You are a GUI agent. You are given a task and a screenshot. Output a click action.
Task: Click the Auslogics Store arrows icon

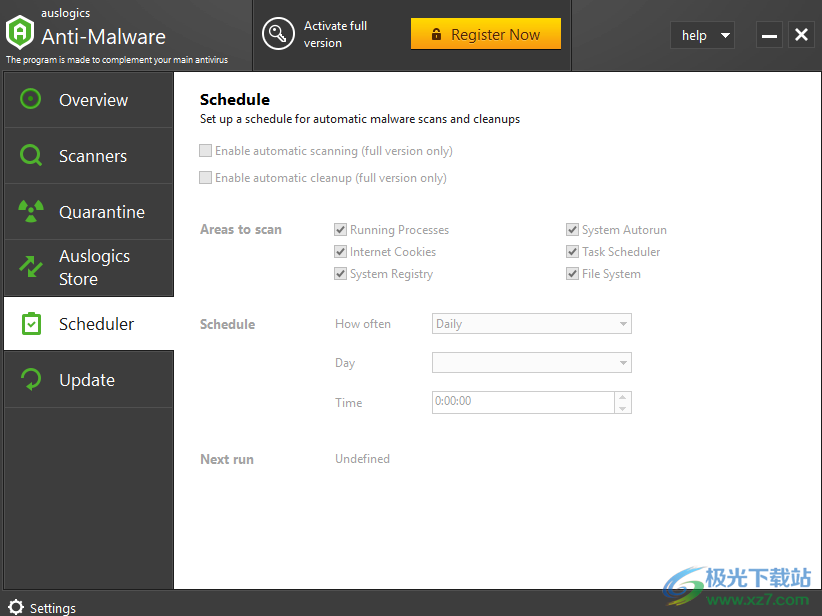(x=30, y=267)
